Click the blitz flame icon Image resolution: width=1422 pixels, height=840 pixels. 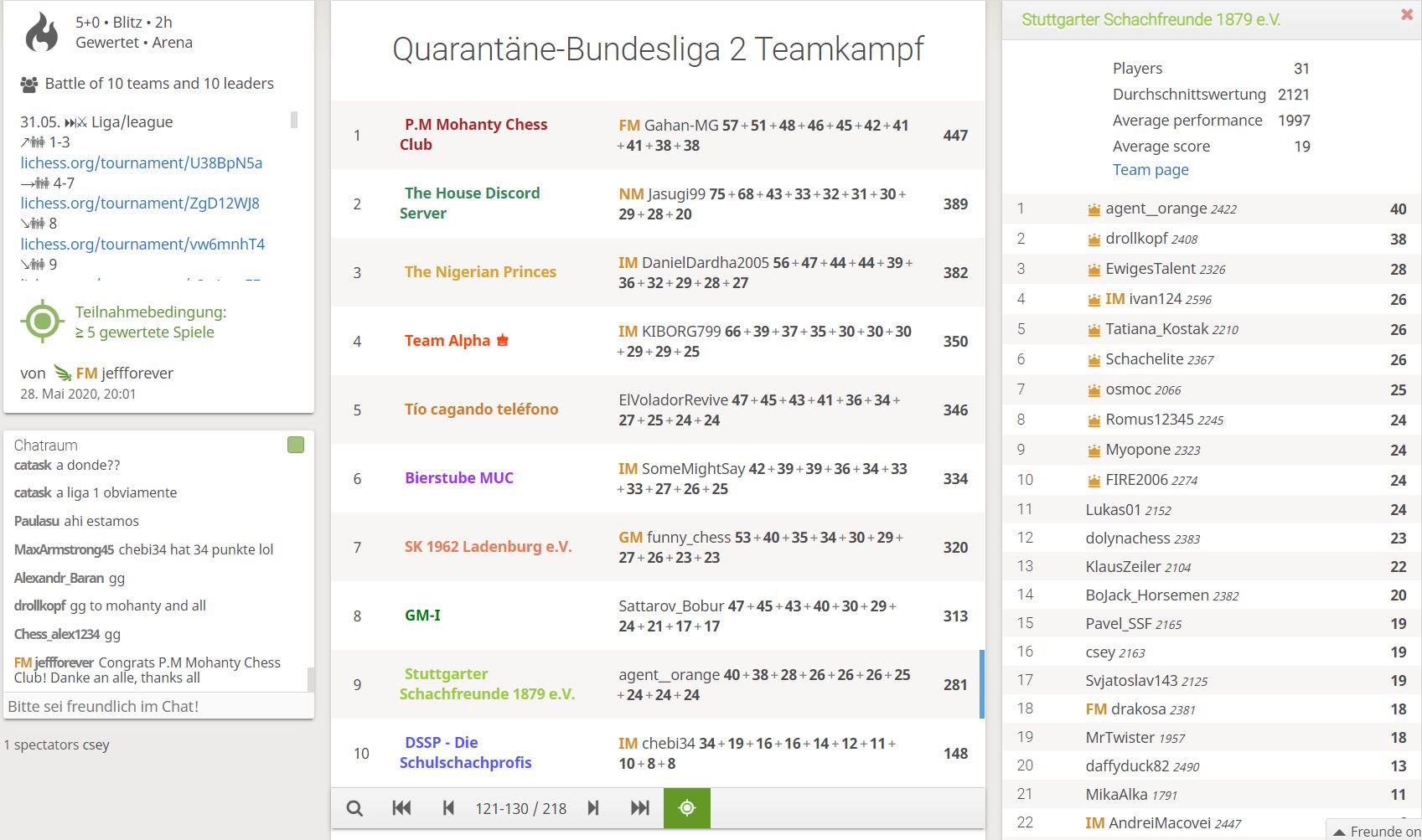(42, 32)
